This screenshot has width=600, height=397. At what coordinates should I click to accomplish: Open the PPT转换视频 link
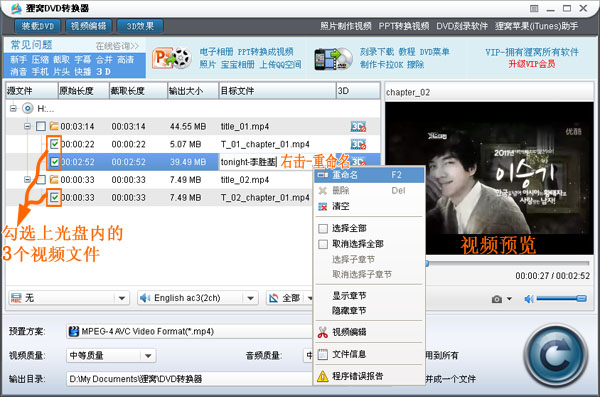click(404, 26)
